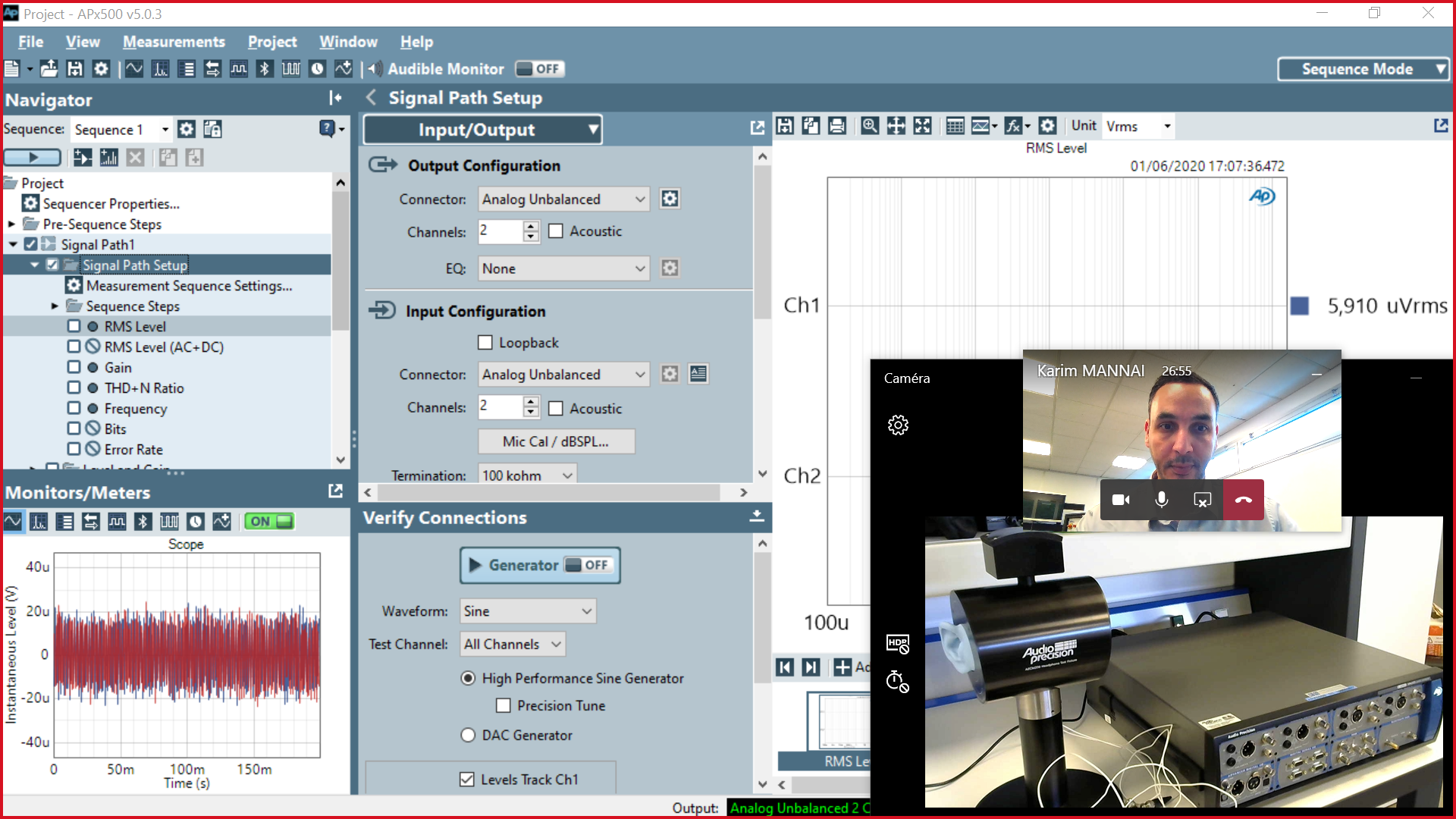1456x819 pixels.
Task: Undock the Monitors/Meters panel
Action: coord(335,491)
